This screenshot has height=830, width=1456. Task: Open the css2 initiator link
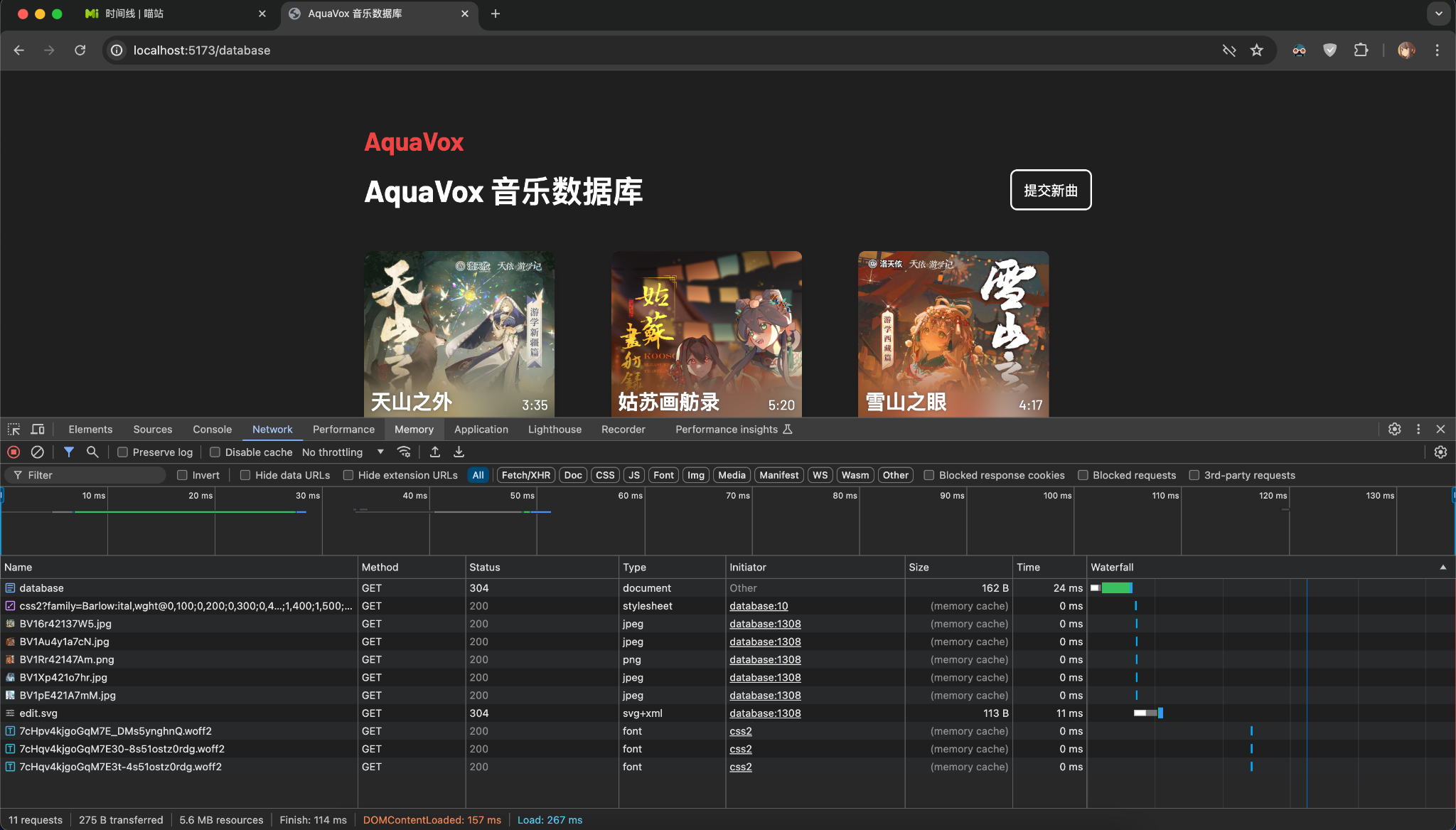(742, 730)
